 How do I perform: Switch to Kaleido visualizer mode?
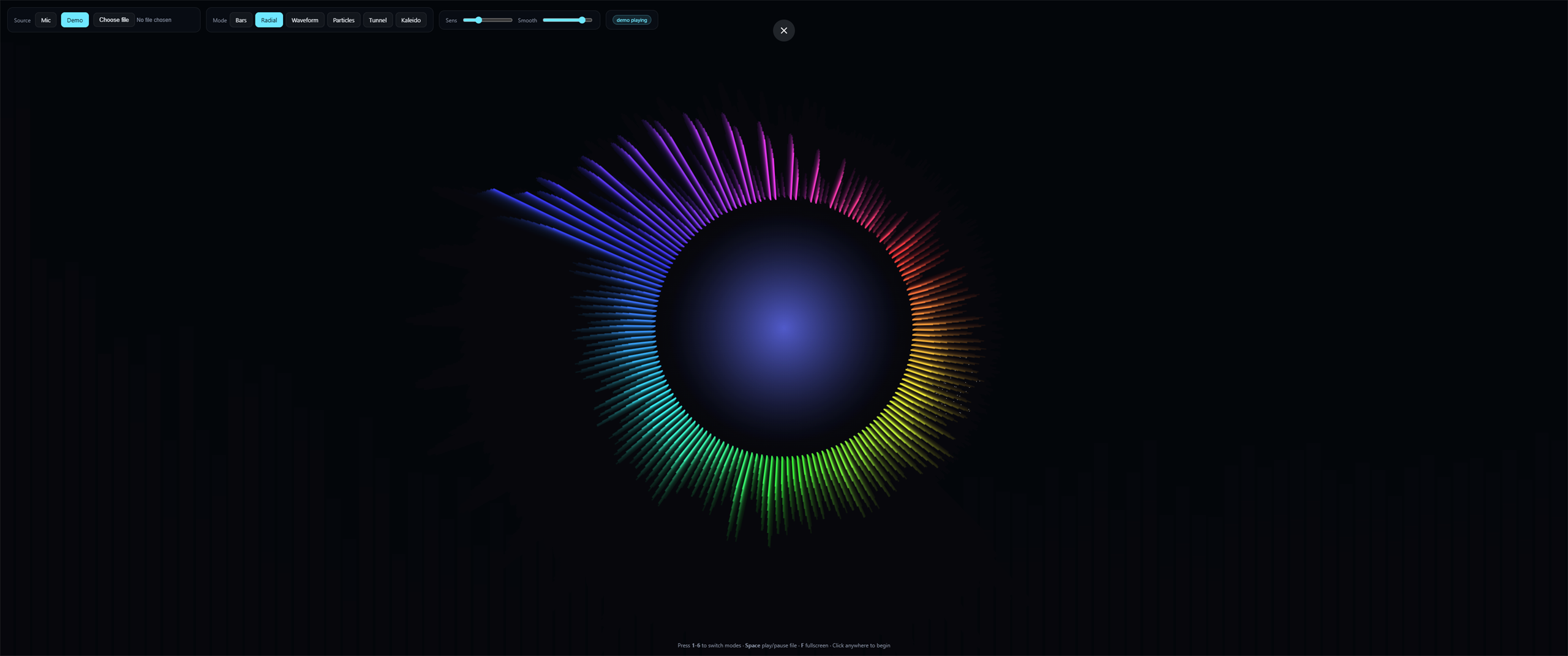point(411,20)
